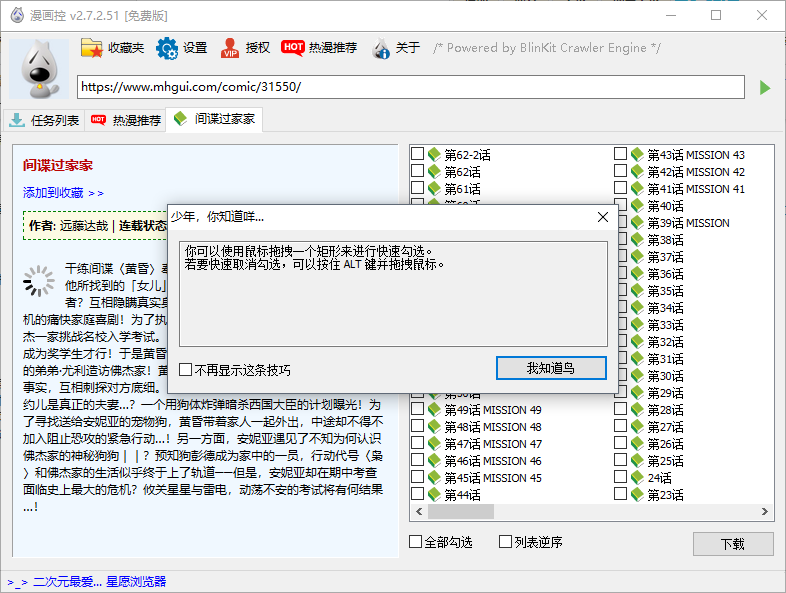Select chapter 第25话 text
The image size is (786, 593).
click(665, 461)
